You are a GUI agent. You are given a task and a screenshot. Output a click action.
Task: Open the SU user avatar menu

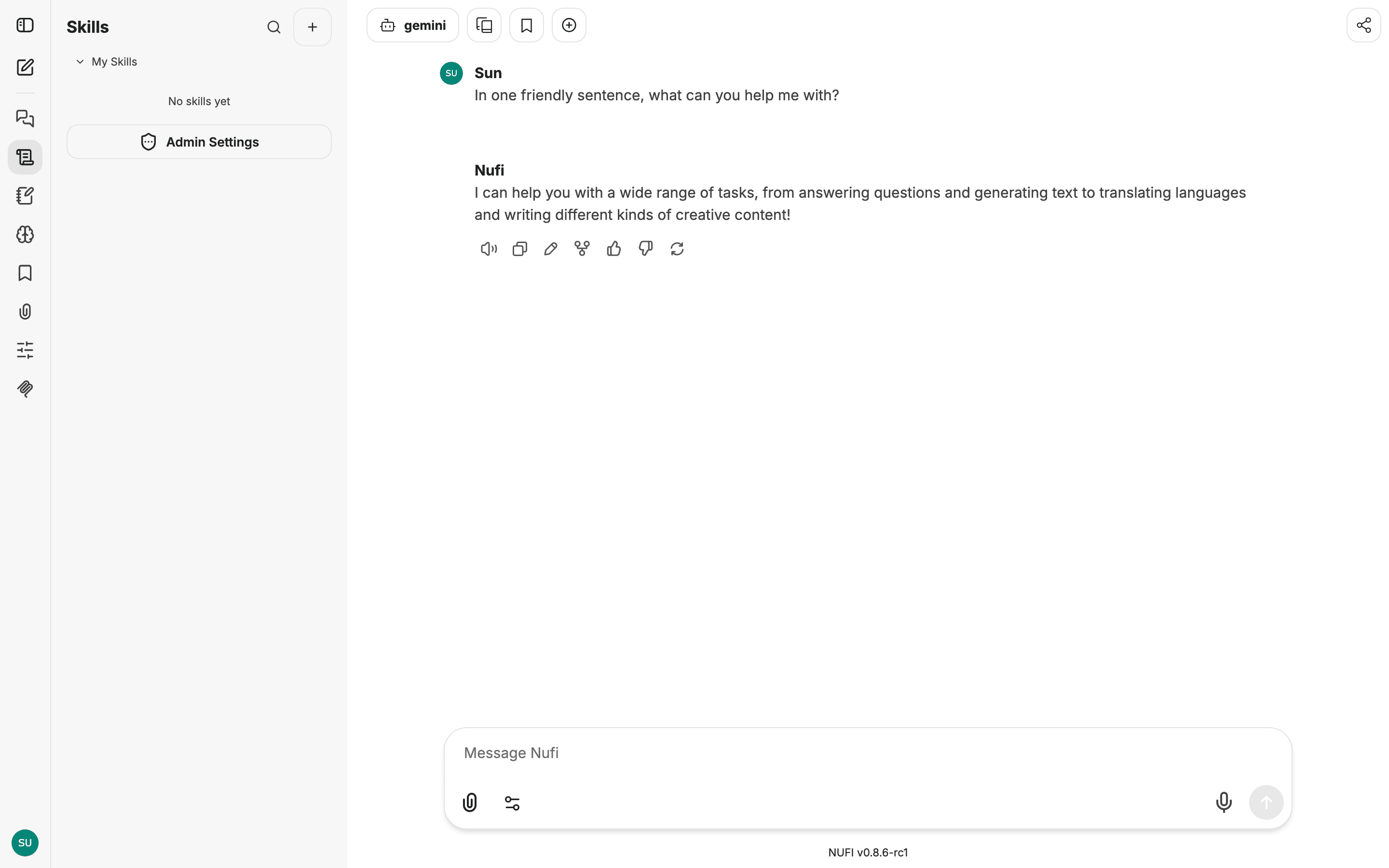[x=25, y=842]
